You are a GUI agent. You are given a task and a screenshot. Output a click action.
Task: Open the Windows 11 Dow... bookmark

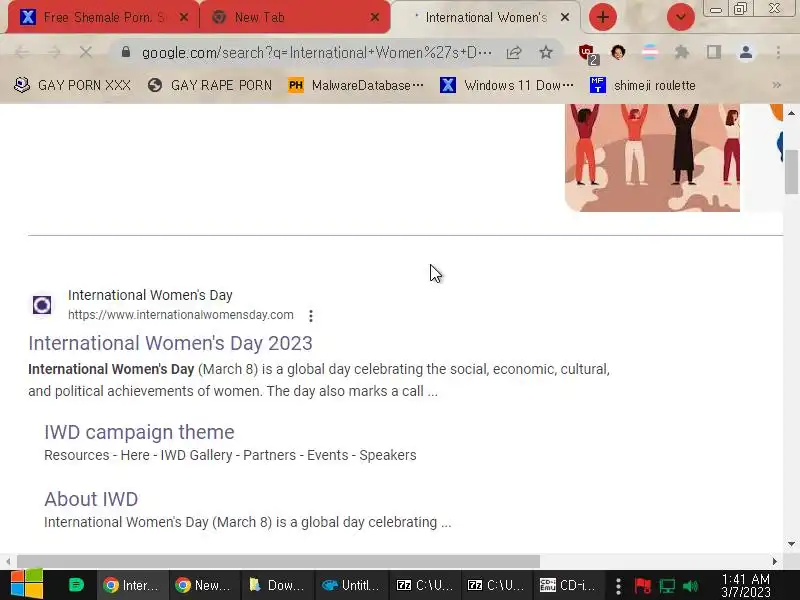click(507, 85)
